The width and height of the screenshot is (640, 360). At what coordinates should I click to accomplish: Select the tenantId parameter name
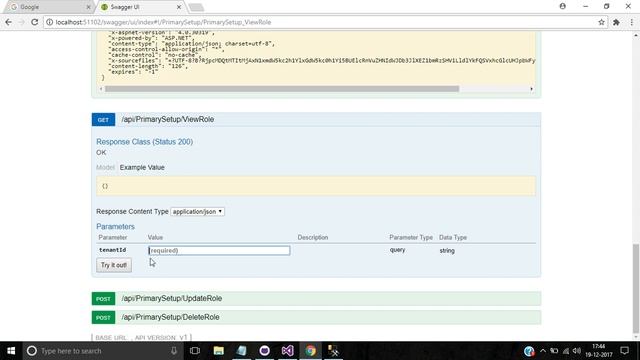(112, 250)
